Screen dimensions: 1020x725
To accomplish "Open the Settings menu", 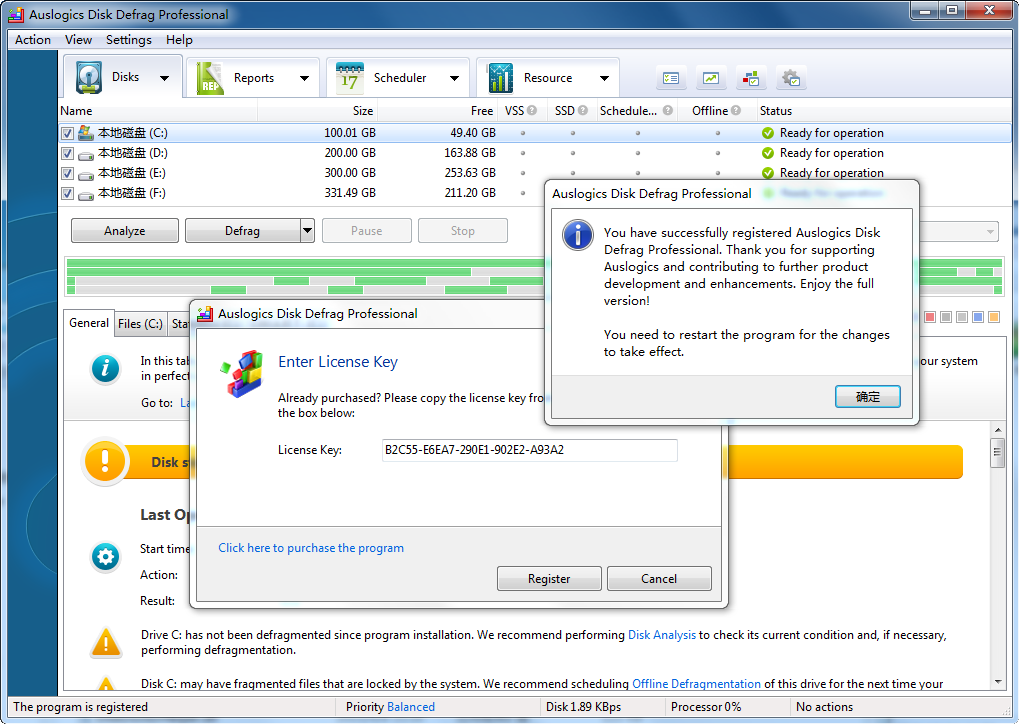I will tap(128, 40).
